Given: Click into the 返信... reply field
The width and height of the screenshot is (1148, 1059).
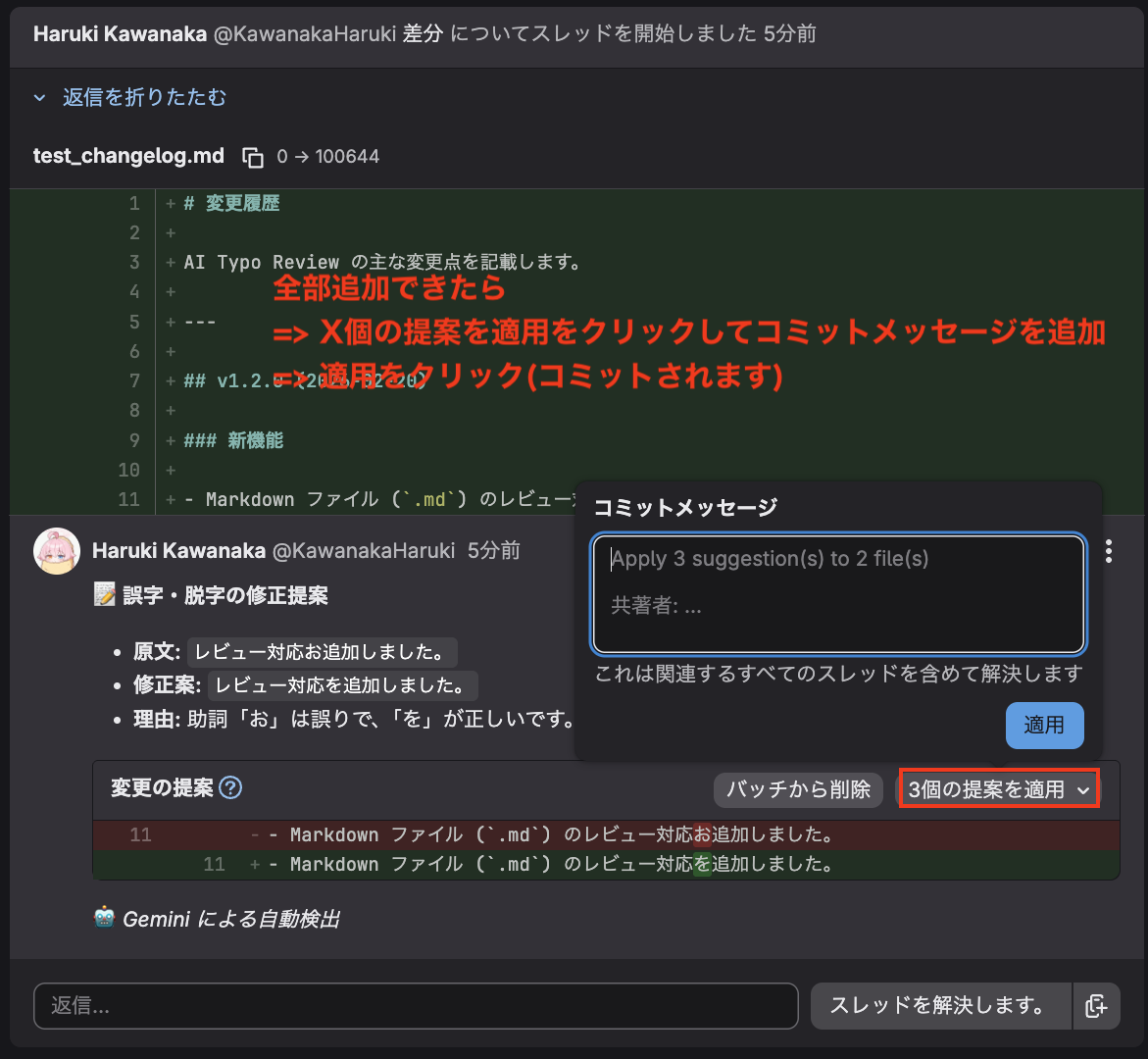Looking at the screenshot, I should [x=416, y=1006].
